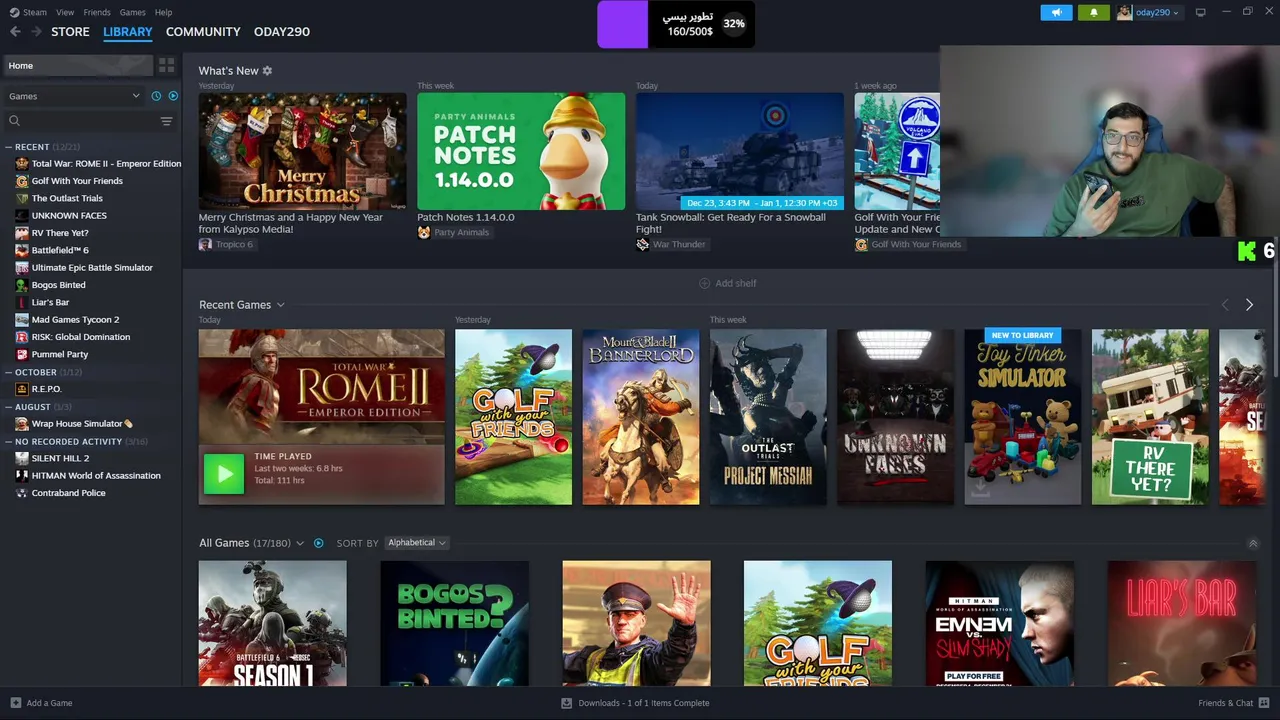Select The Outlast Trials Project Messiah cover
The image size is (1280, 720).
[x=768, y=417]
